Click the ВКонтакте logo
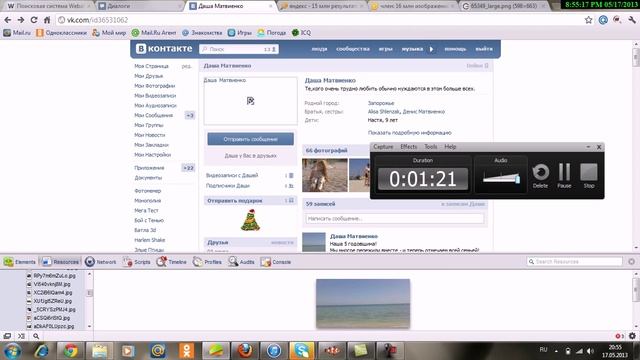This screenshot has width=640, height=360. [x=164, y=49]
